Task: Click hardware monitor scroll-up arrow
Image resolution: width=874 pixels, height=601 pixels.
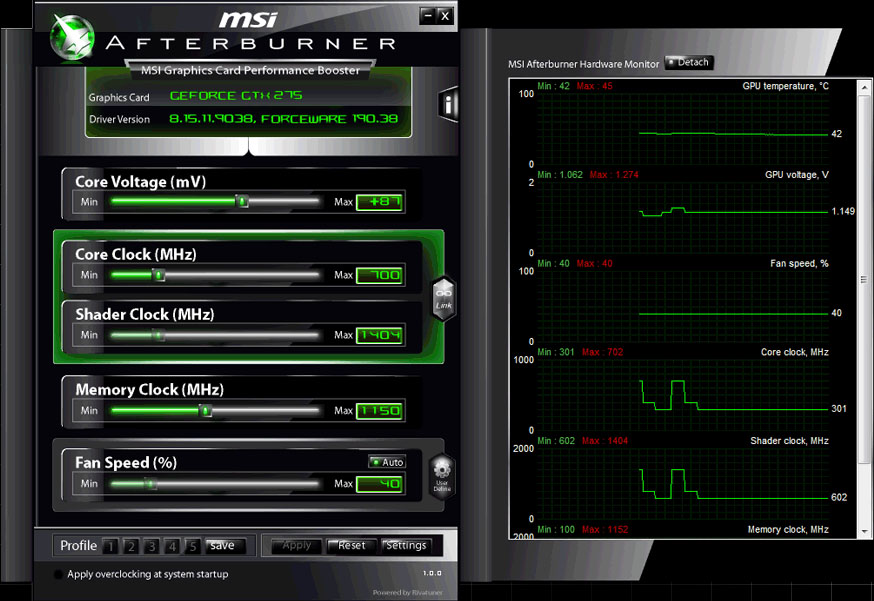Action: click(x=864, y=88)
